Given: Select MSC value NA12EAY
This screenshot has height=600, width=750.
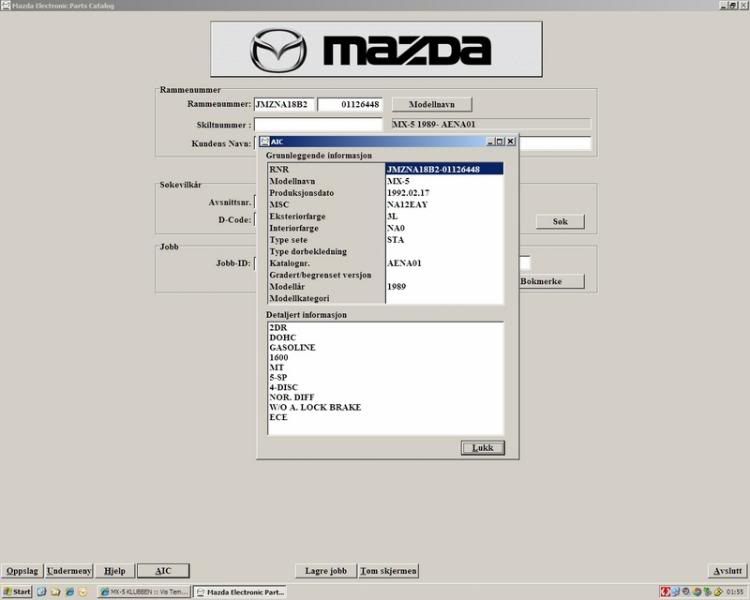Looking at the screenshot, I should (x=407, y=205).
